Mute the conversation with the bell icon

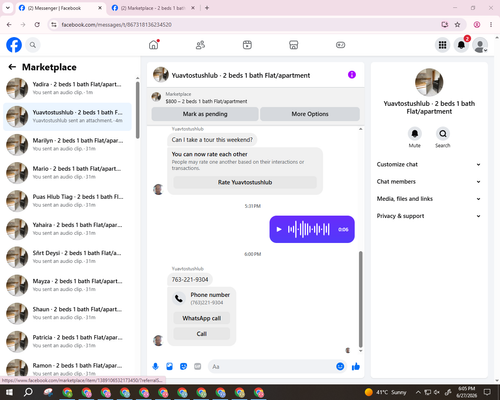click(x=415, y=134)
